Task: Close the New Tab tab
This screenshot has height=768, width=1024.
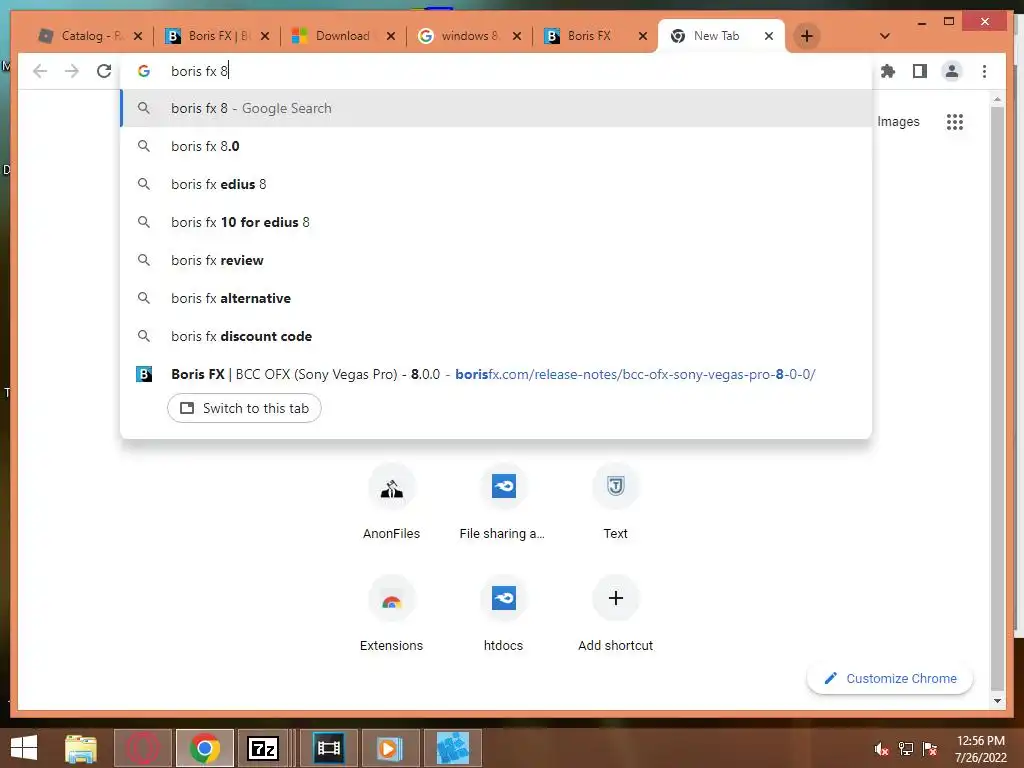Action: pos(769,36)
